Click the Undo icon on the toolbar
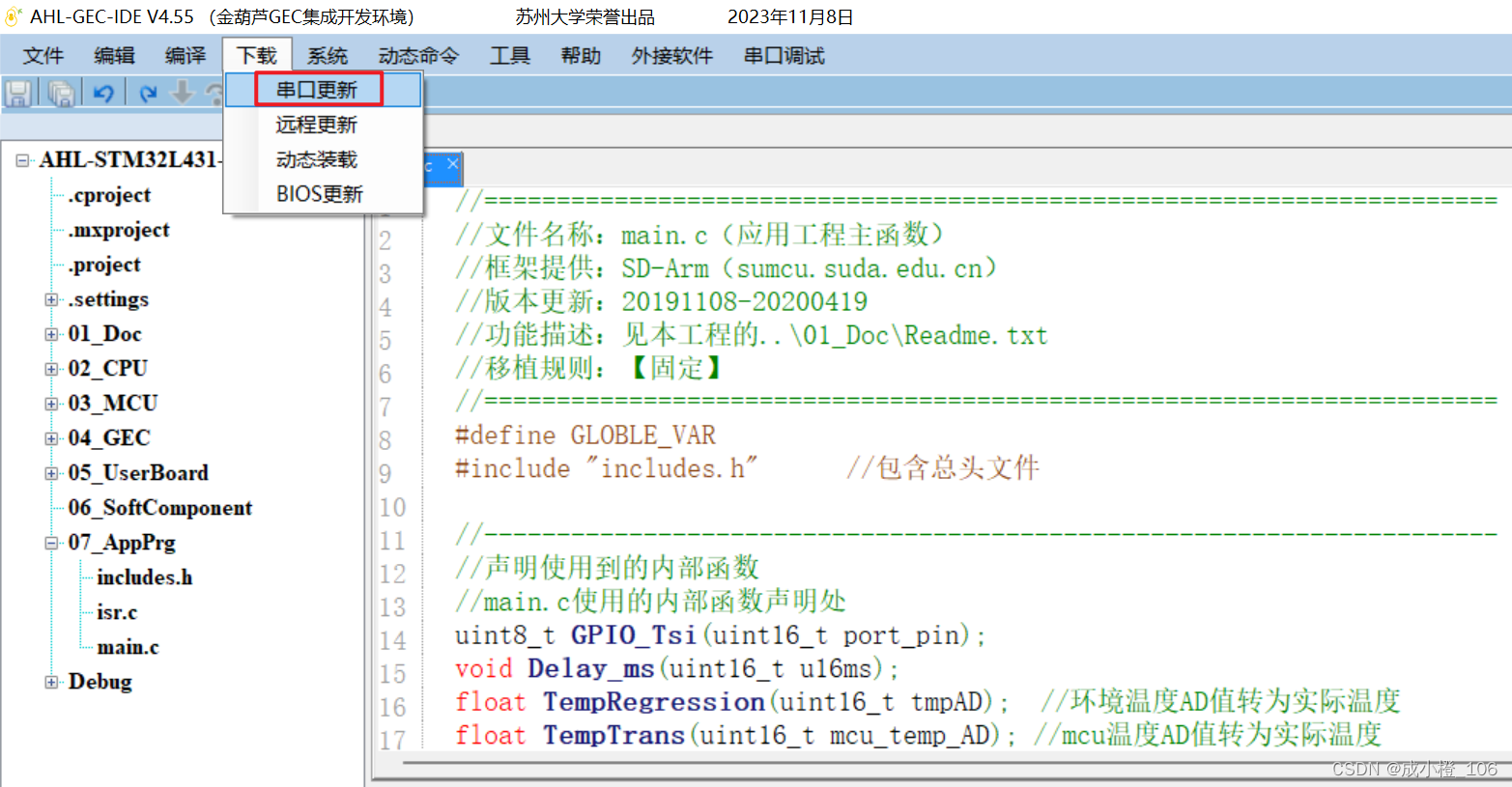The image size is (1512, 787). point(102,93)
